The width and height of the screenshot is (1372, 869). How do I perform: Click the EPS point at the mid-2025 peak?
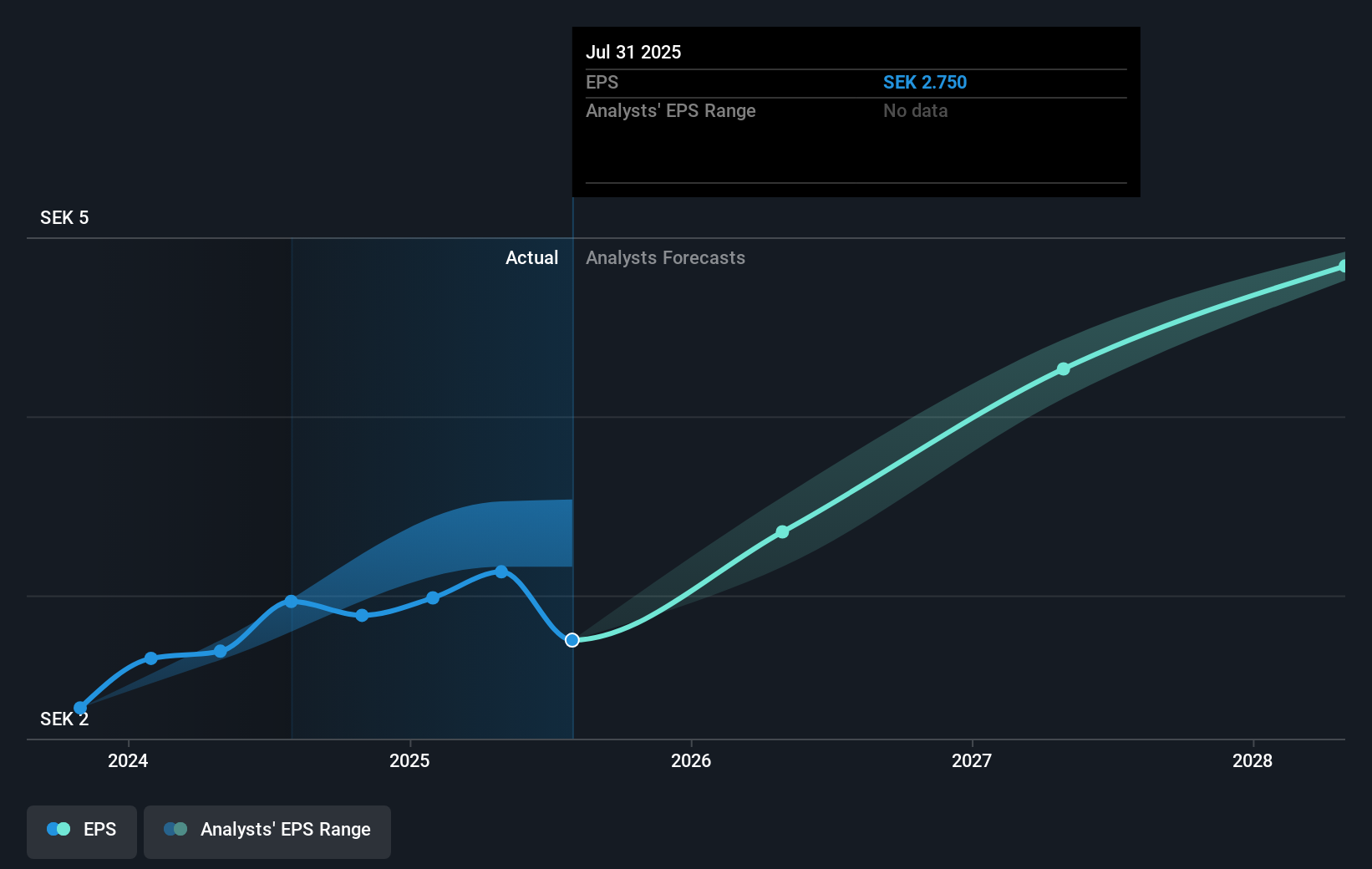click(x=501, y=572)
